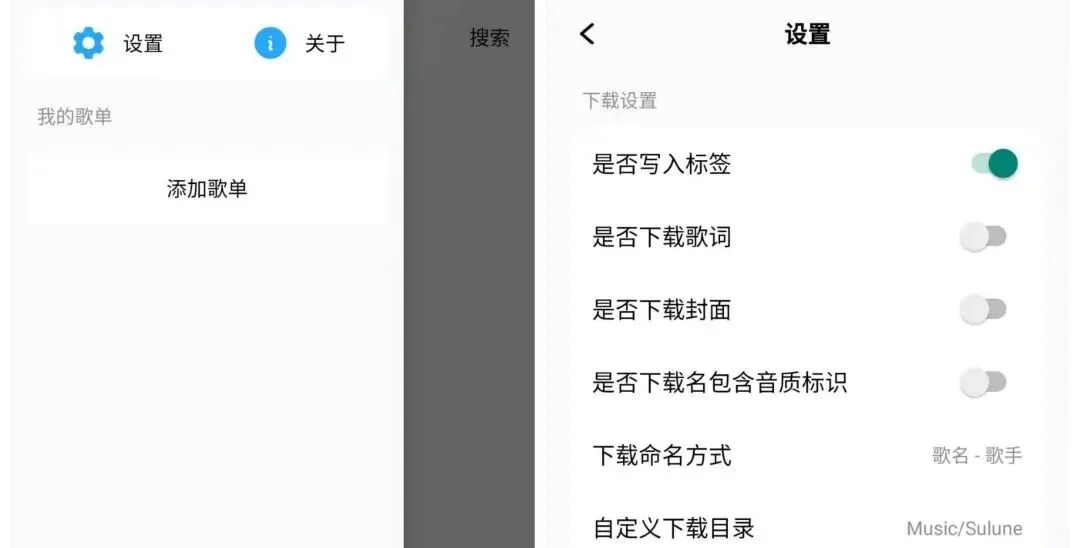Open the 自定义下载目录 setting
The width and height of the screenshot is (1080, 548).
806,528
